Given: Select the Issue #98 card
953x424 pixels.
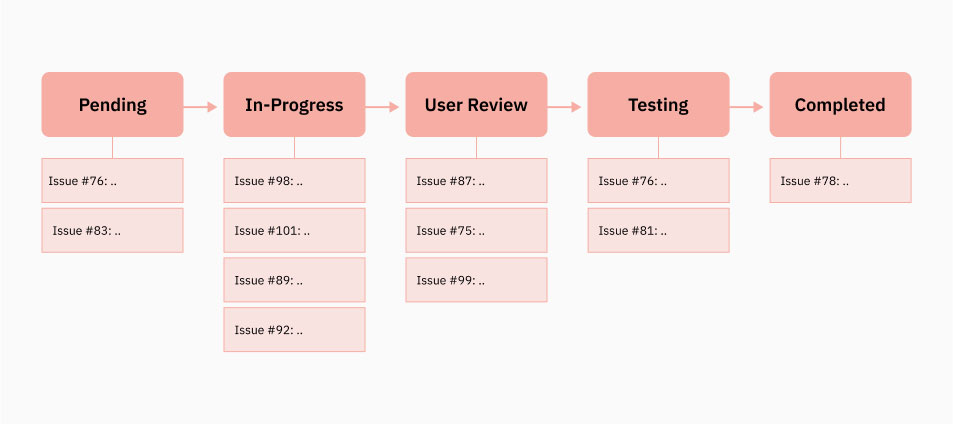Looking at the screenshot, I should point(294,180).
